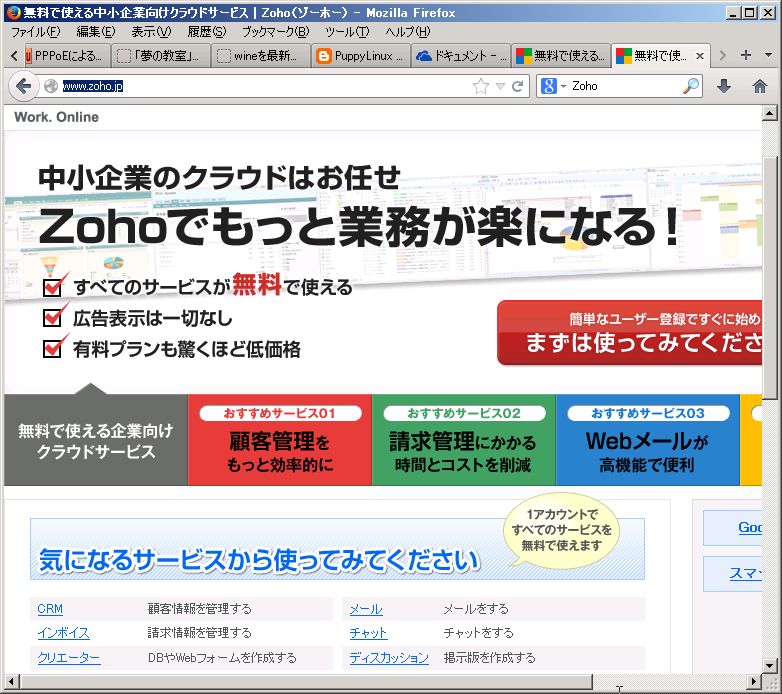Switch to the 「夢の教室」 tab
This screenshot has width=782, height=694.
[x=161, y=55]
